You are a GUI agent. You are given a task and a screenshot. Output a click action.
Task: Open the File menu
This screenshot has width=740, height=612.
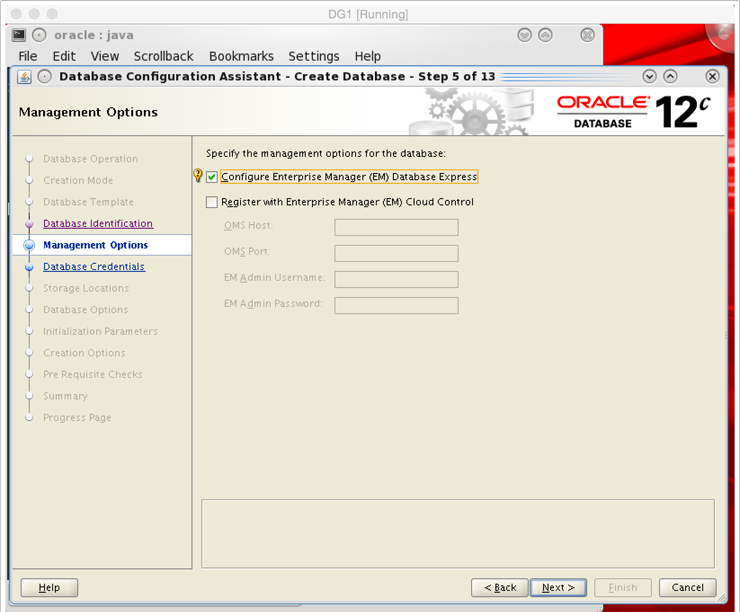(x=28, y=56)
